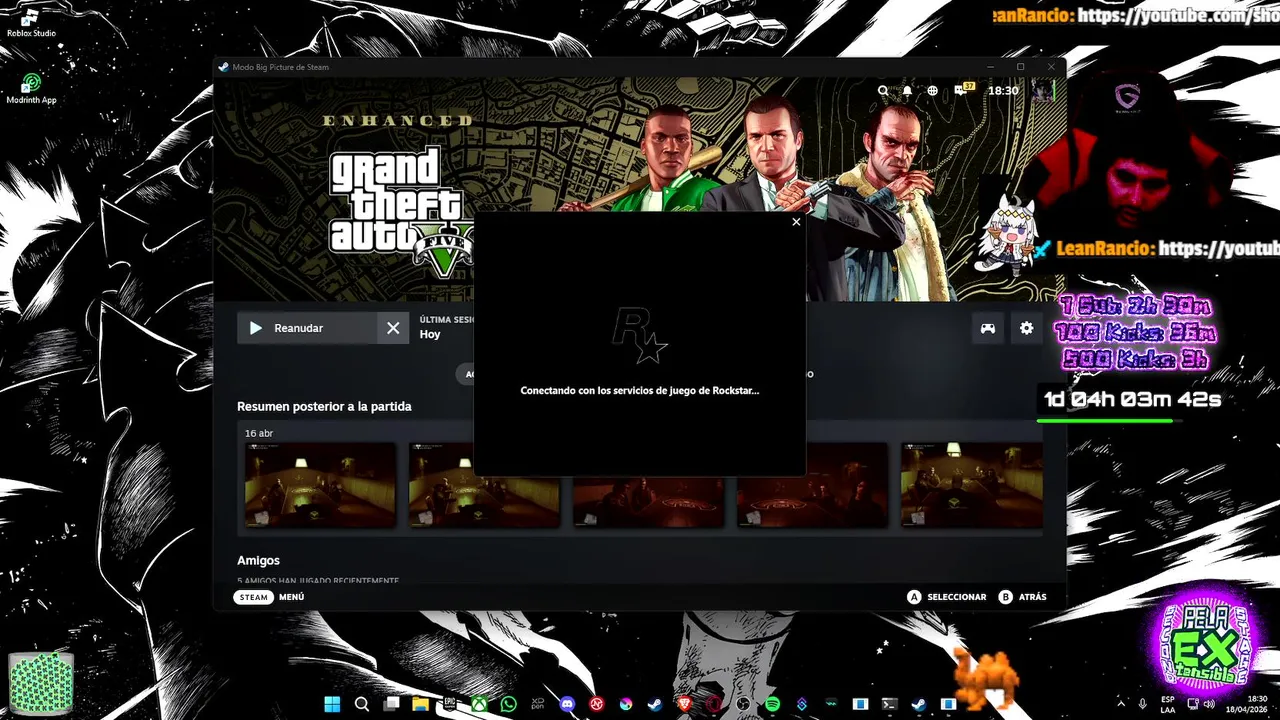Click the Amigos section heading
1280x720 pixels.
pos(258,561)
